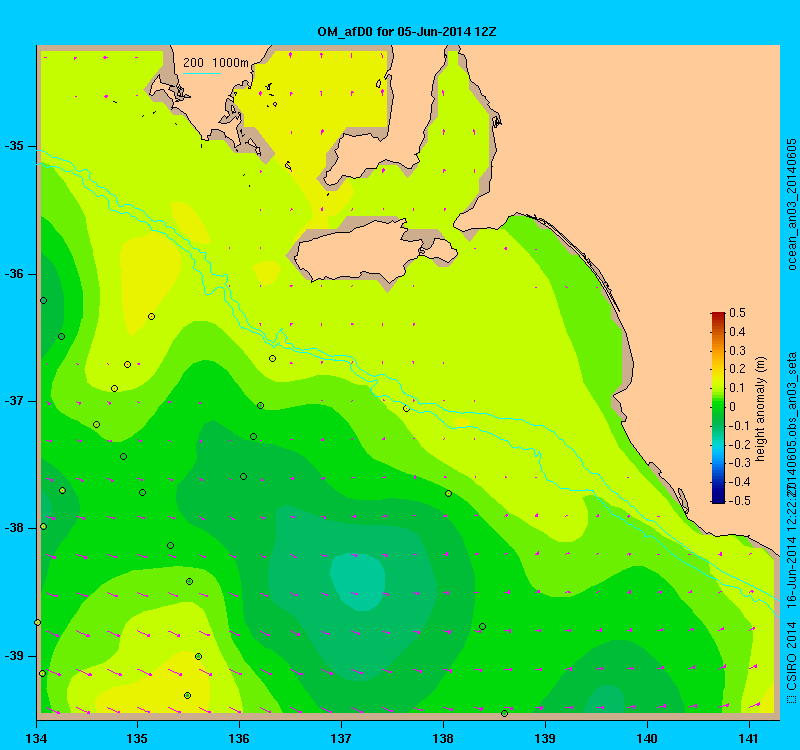Click the -0.4 color bar tick label

(739, 482)
